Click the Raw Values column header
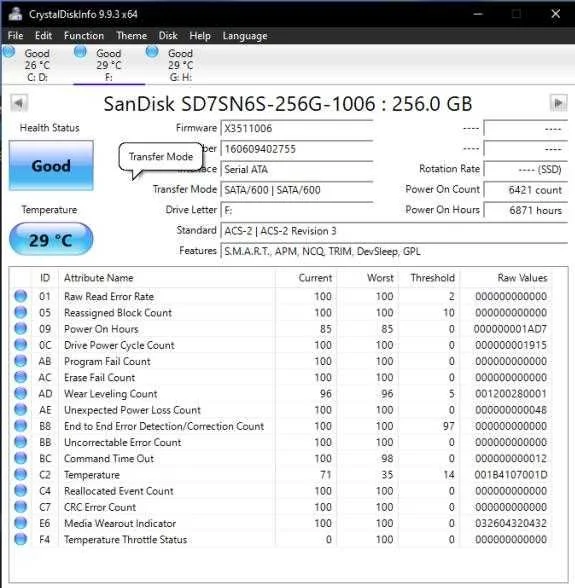 coord(506,278)
